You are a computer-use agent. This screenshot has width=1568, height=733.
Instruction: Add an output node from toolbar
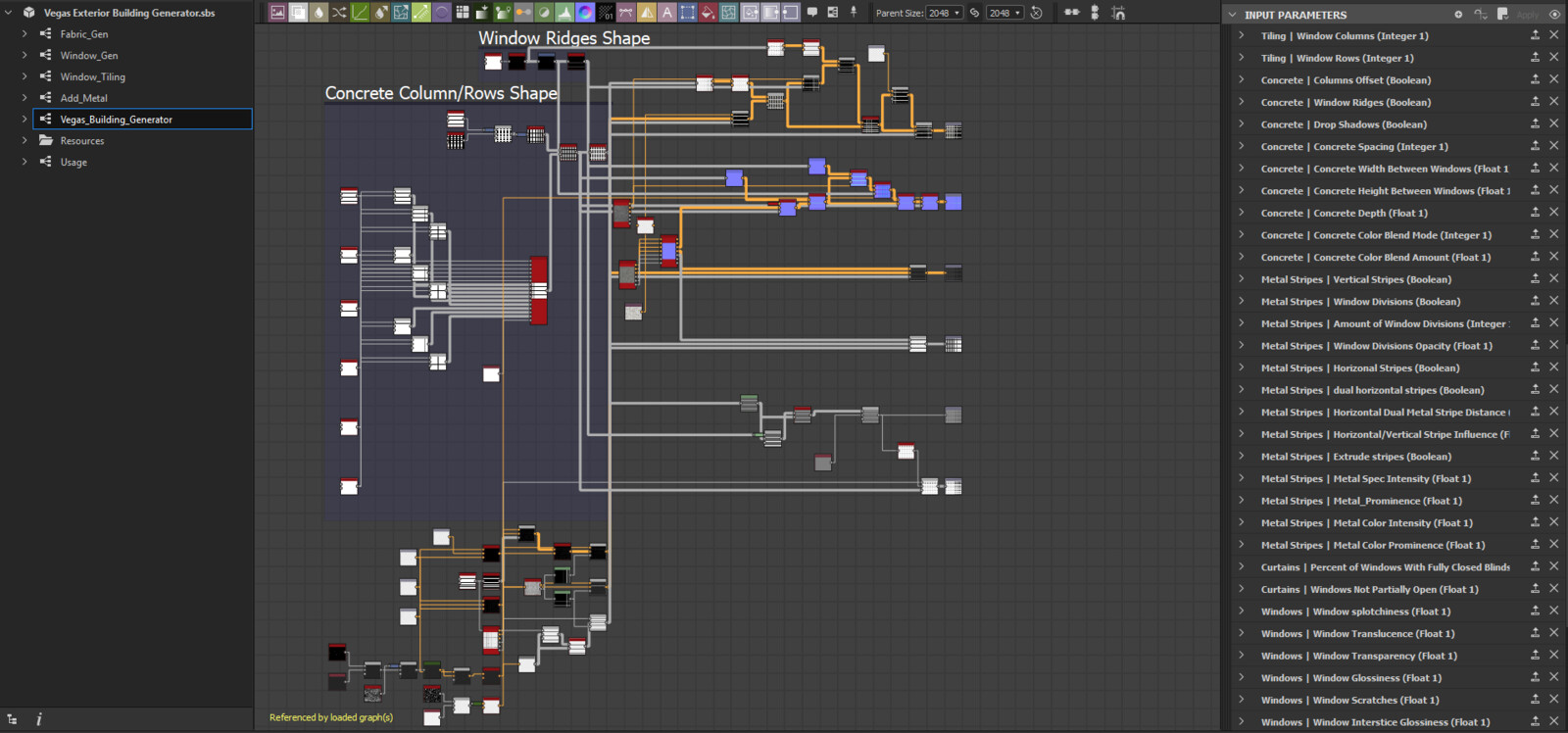point(790,13)
